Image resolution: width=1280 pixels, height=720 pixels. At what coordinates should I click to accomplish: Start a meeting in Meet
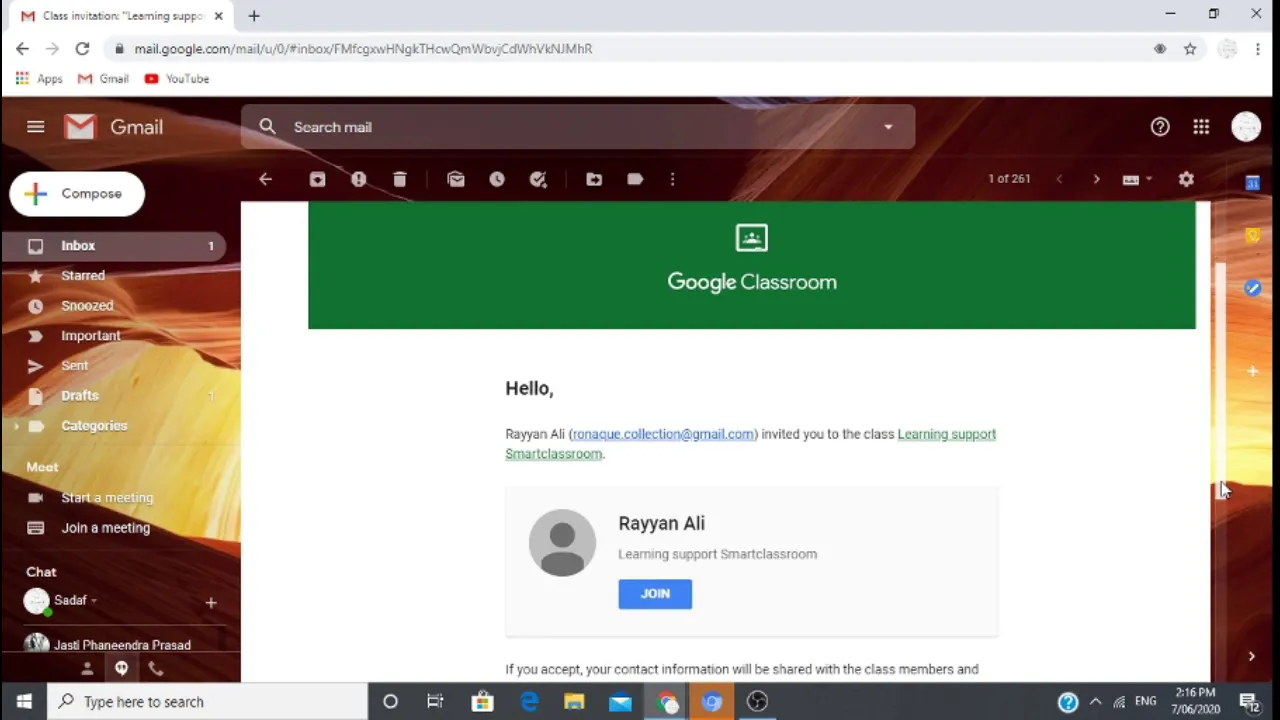coord(107,498)
